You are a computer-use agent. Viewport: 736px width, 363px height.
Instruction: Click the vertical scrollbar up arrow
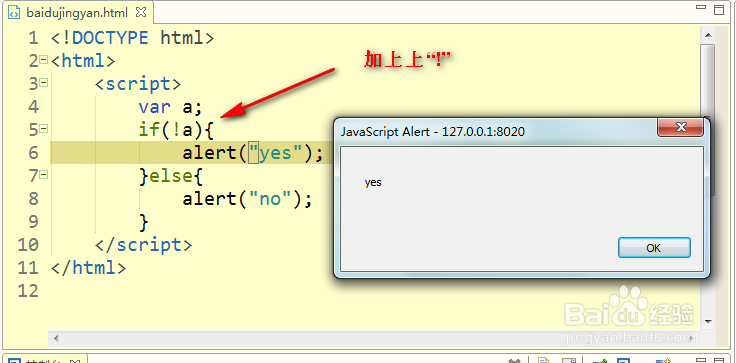pos(708,35)
